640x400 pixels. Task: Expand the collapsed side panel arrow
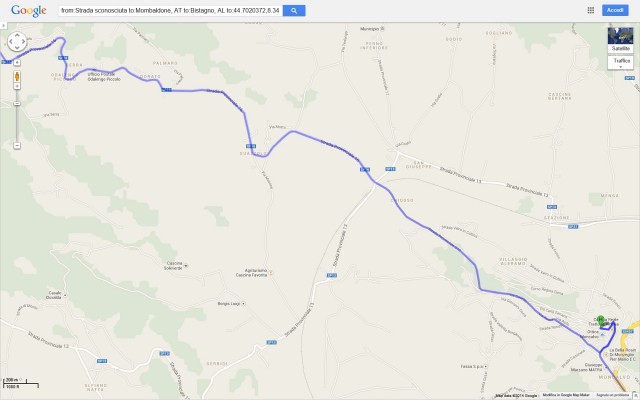click(x=3, y=25)
